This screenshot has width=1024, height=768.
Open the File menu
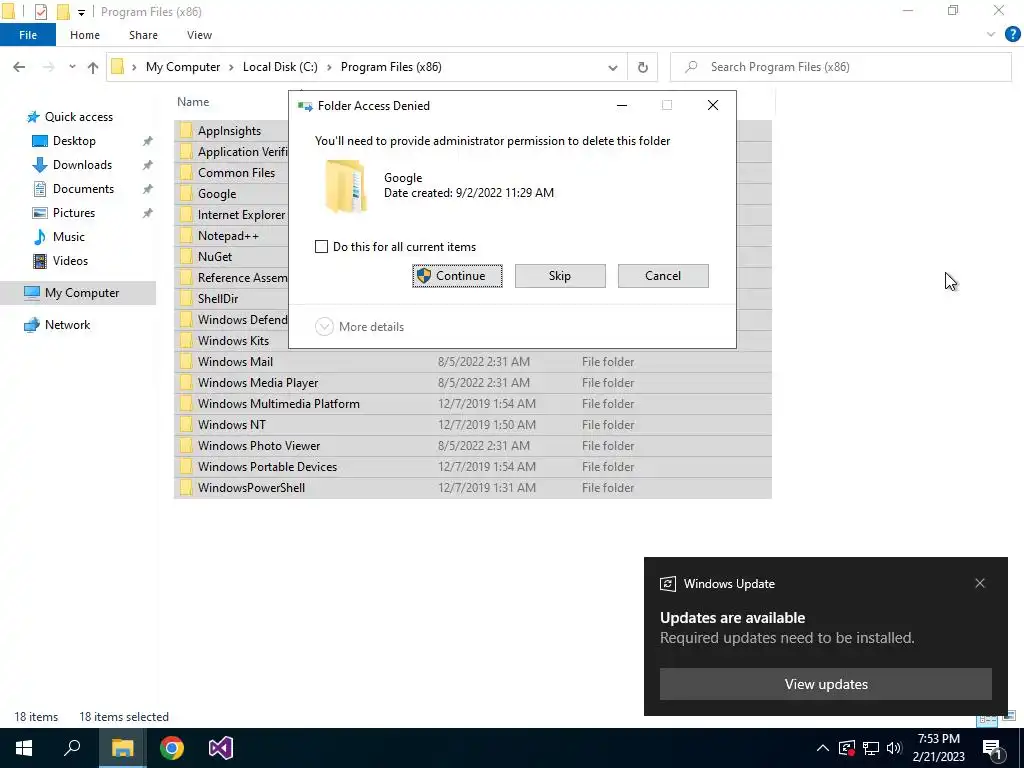point(28,35)
